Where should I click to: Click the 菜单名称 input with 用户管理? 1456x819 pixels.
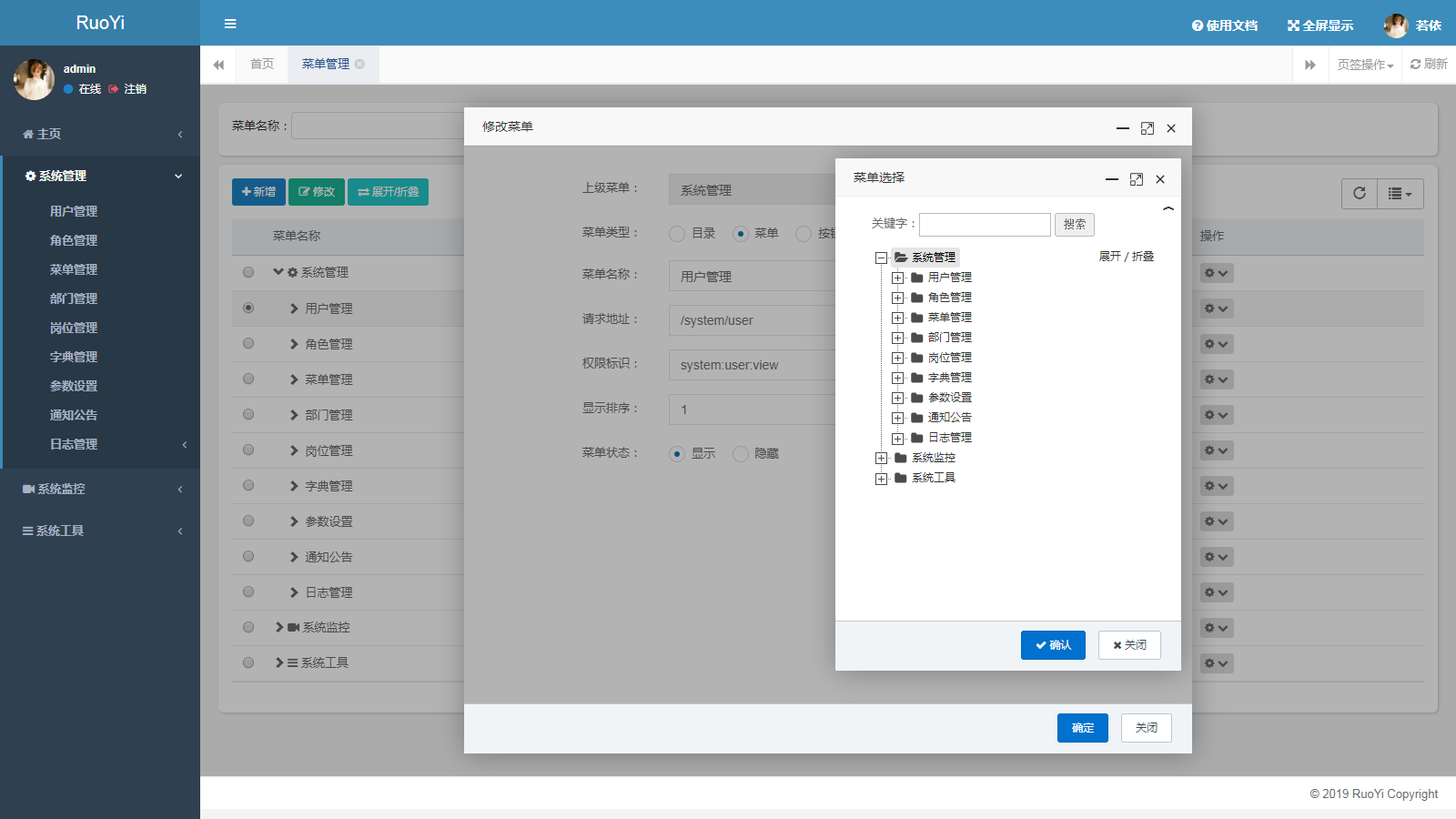753,277
